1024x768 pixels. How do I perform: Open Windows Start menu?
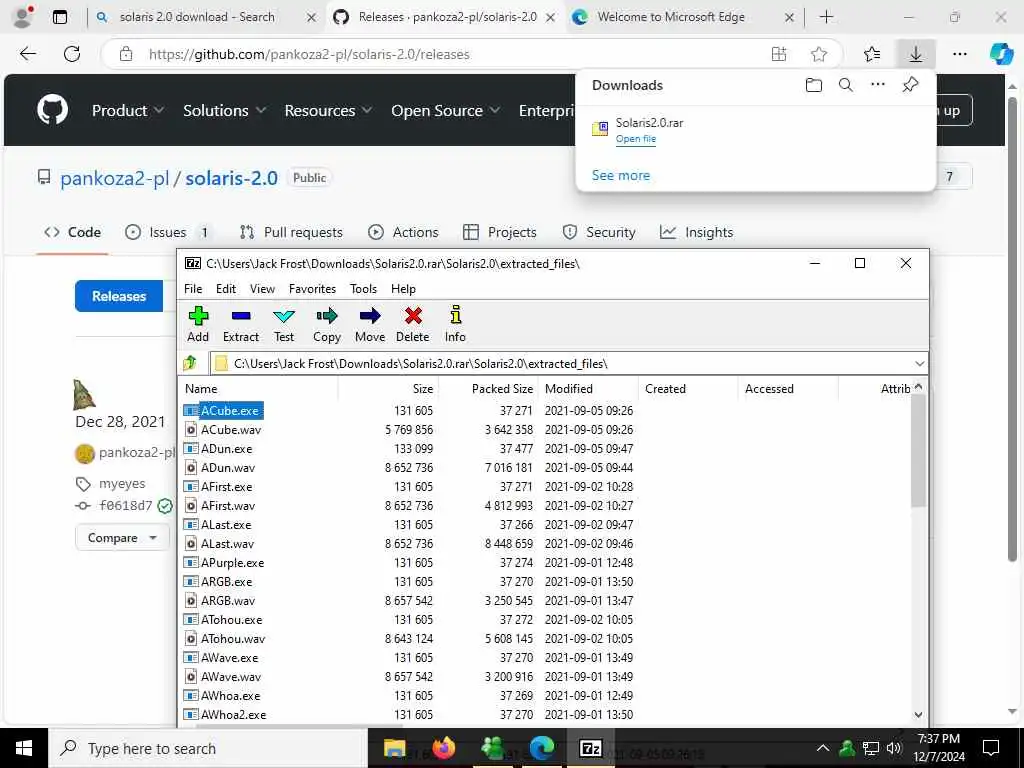24,748
